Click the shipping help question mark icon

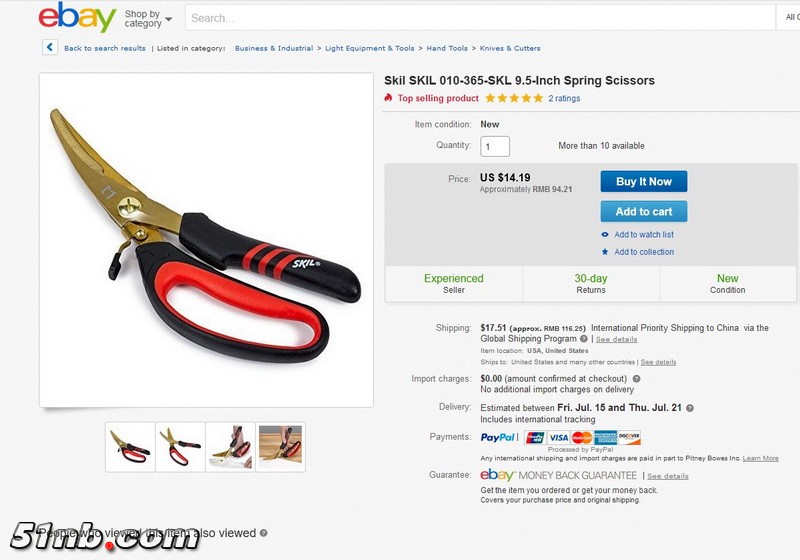tap(584, 339)
